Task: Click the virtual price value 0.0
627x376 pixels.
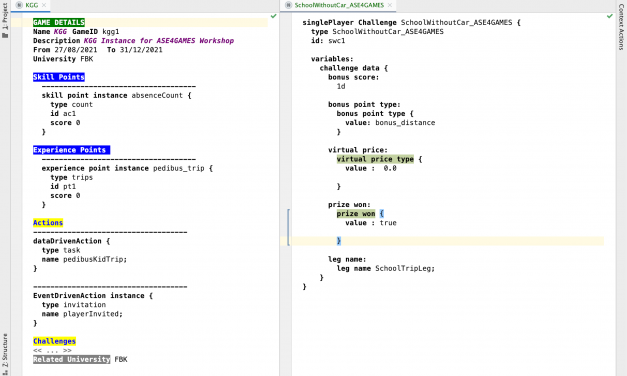Action: [390, 168]
